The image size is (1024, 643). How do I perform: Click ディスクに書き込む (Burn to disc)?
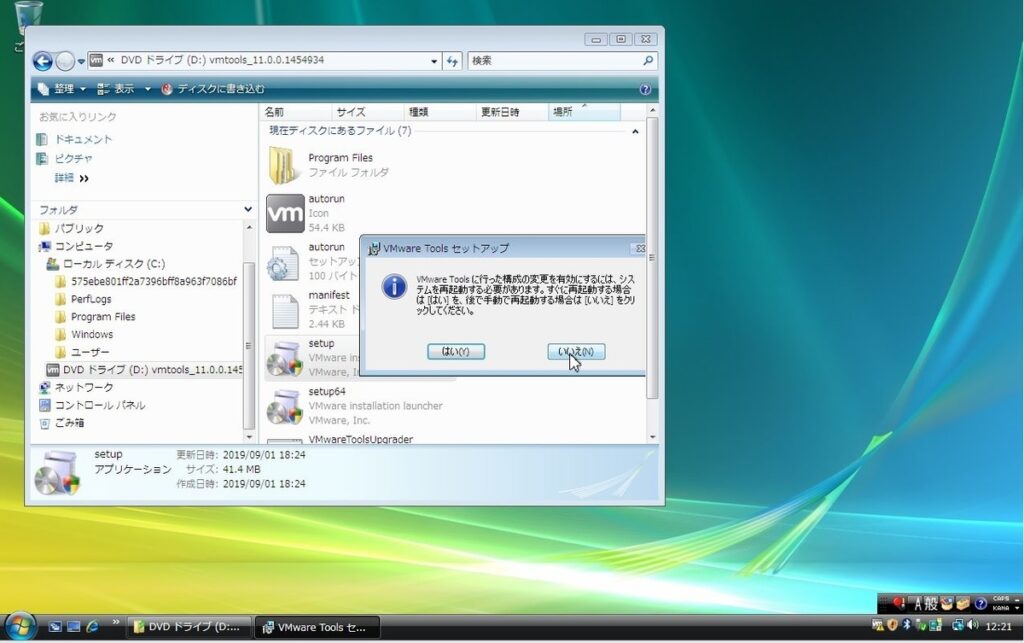click(x=213, y=89)
